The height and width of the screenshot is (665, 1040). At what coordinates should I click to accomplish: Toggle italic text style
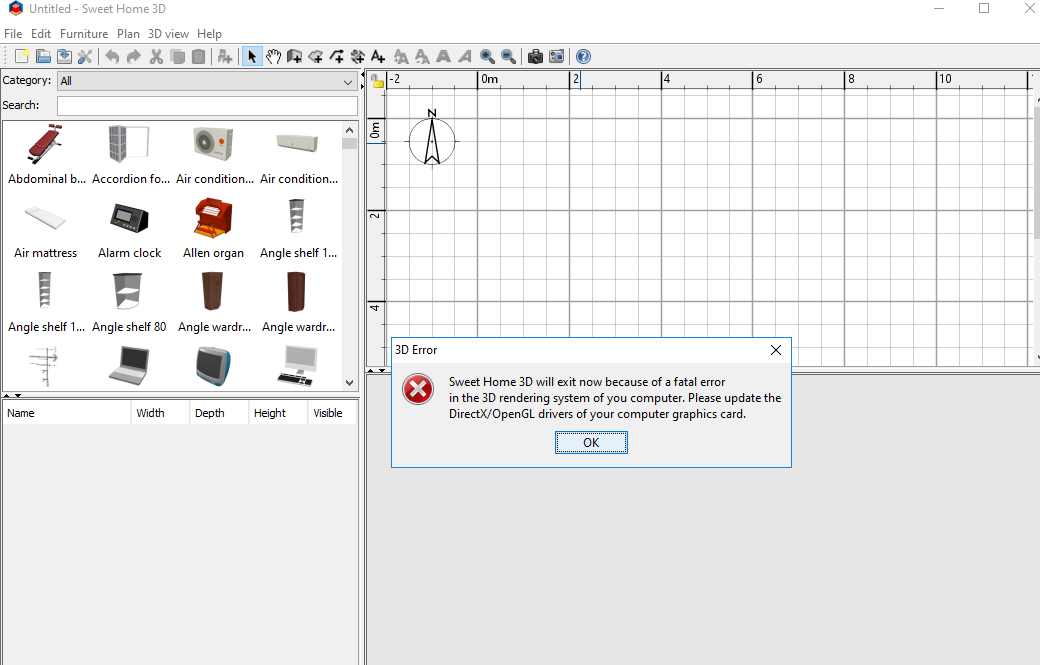[x=464, y=57]
